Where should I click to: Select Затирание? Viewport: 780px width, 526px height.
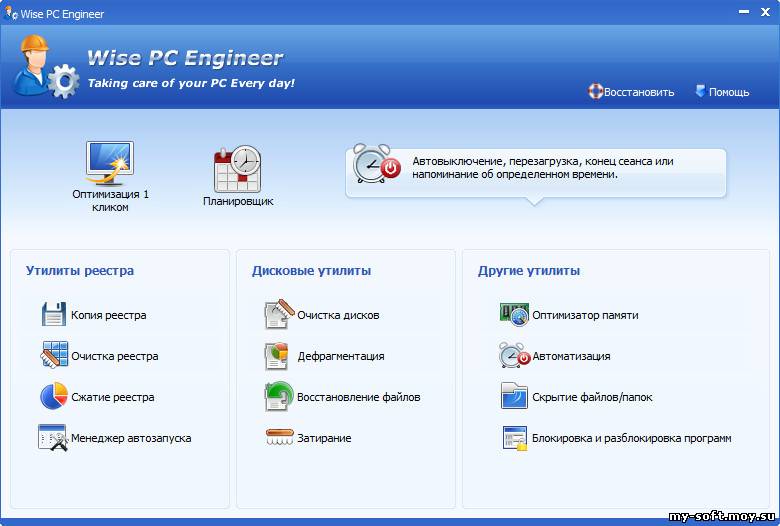324,438
